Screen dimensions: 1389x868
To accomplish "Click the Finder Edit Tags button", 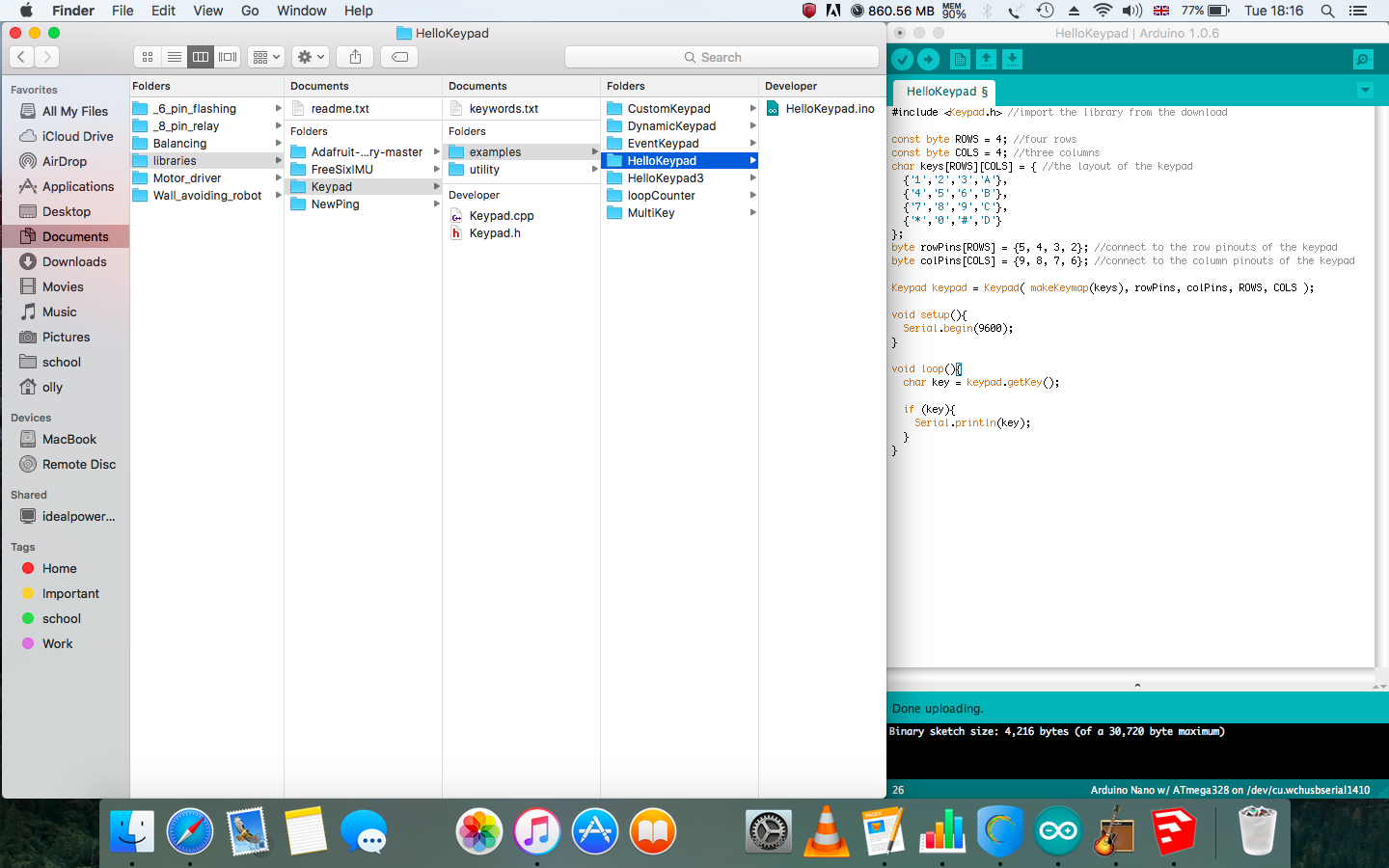I will (399, 57).
